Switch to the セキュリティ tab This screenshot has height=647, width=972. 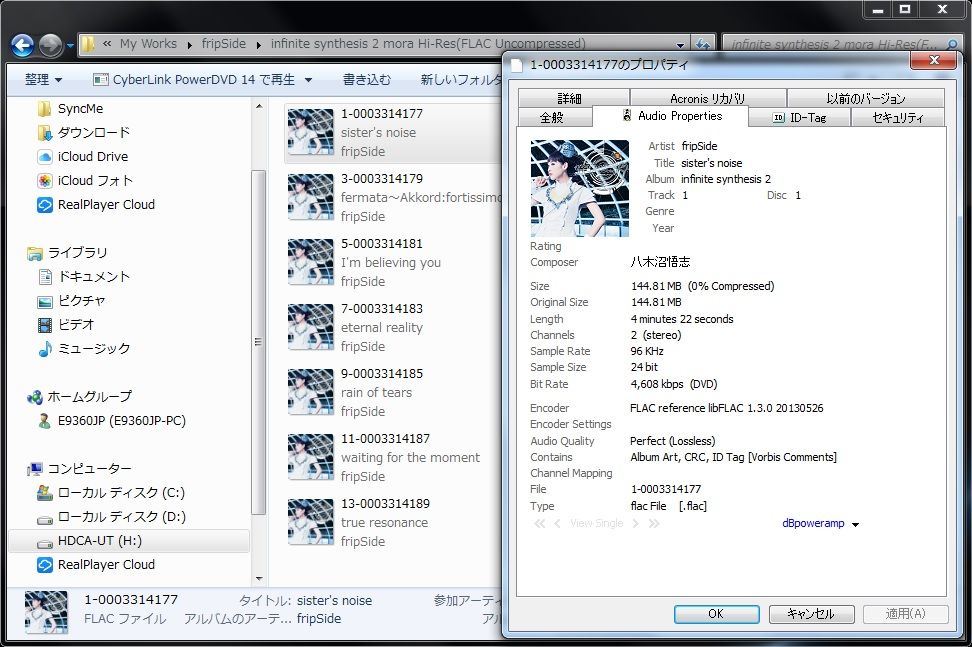tap(898, 118)
